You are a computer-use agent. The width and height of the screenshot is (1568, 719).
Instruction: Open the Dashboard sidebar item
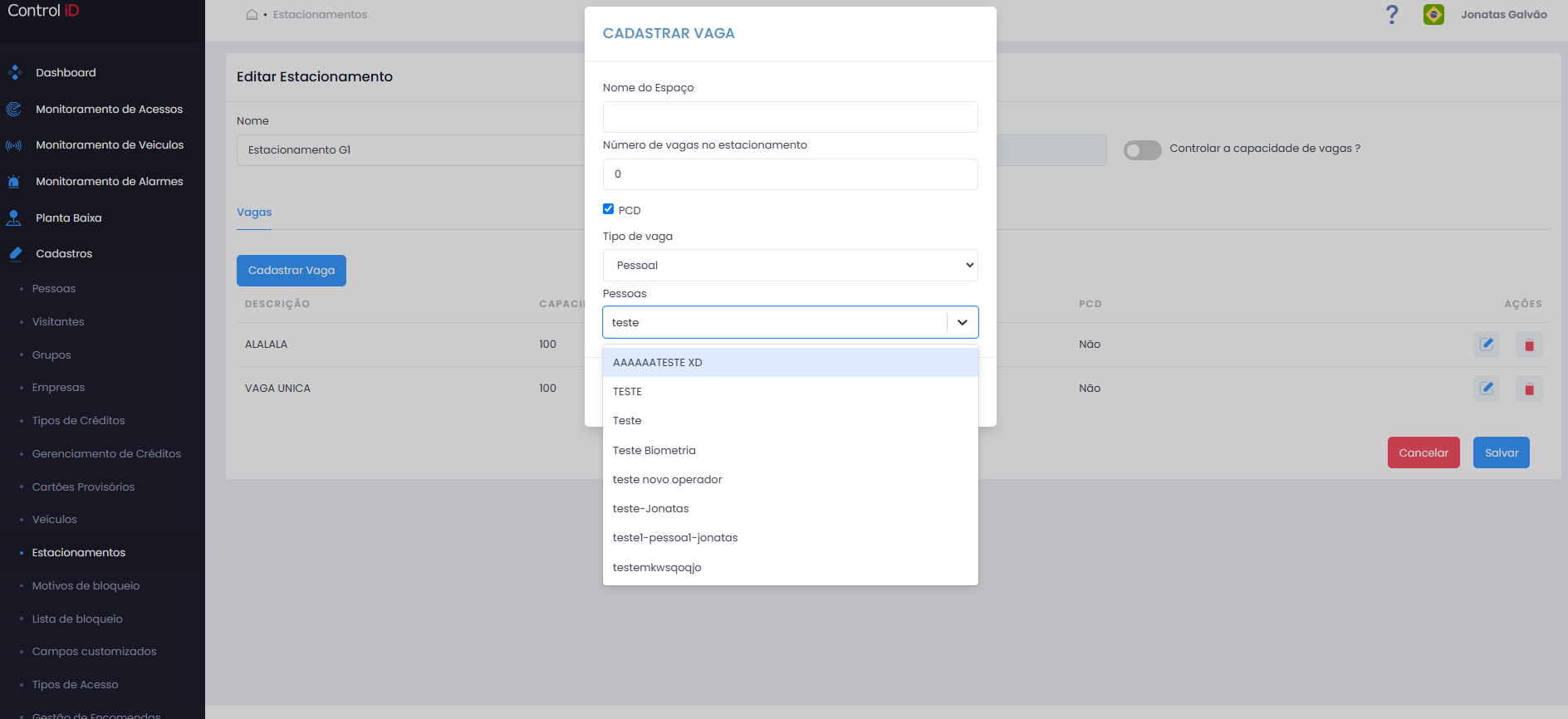[x=66, y=72]
